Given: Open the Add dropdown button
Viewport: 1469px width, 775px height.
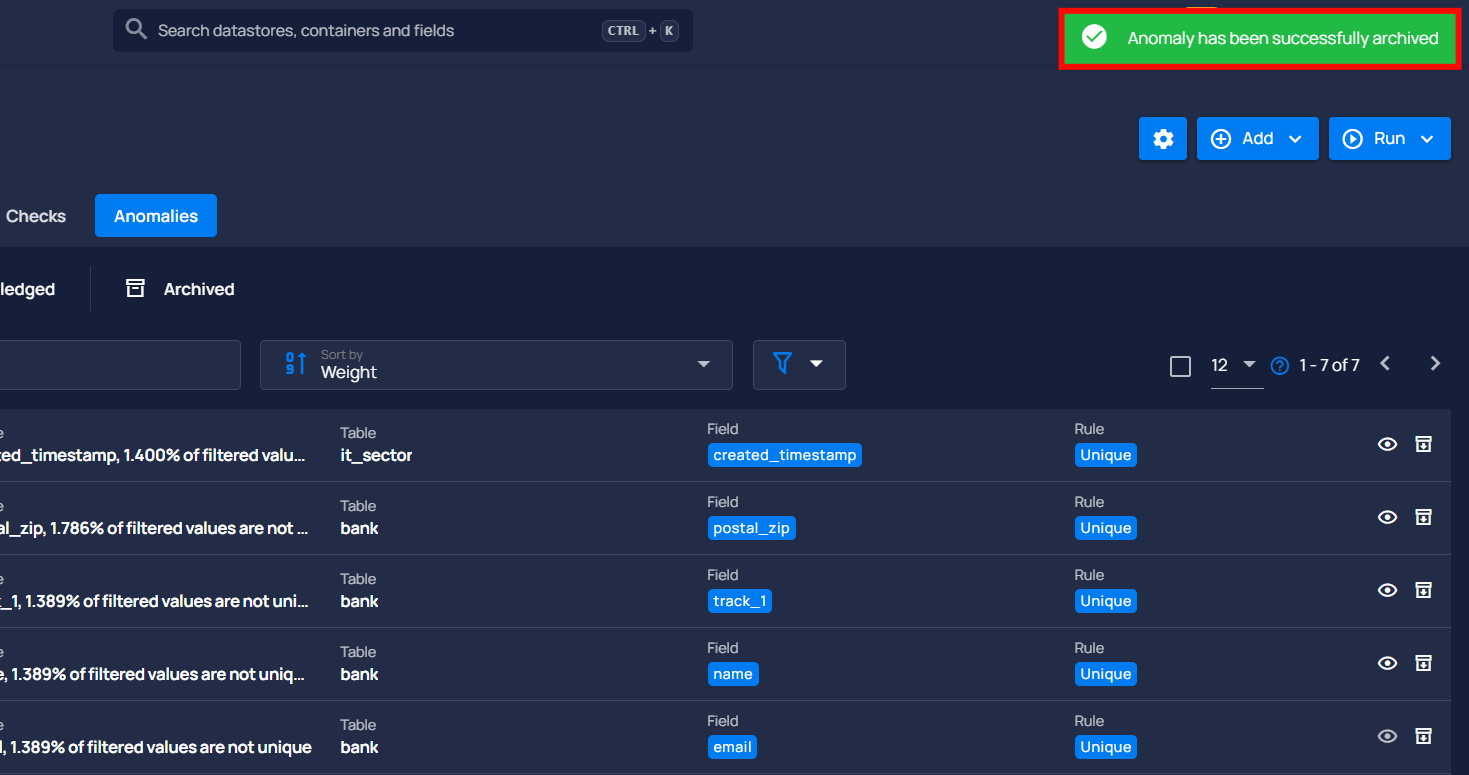Looking at the screenshot, I should pos(1258,139).
